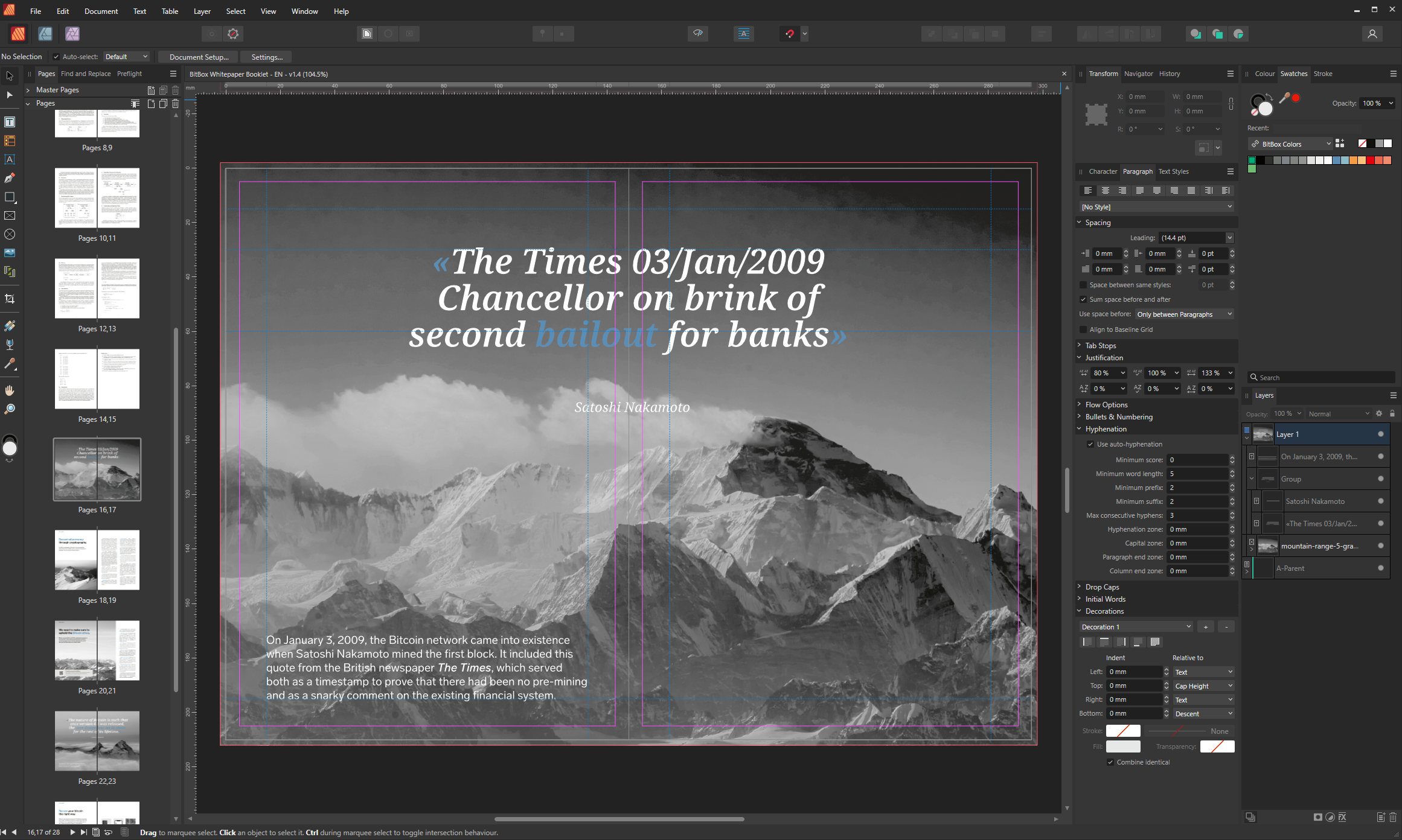1402x840 pixels.
Task: Switch to Photo persona
Action: 72,34
